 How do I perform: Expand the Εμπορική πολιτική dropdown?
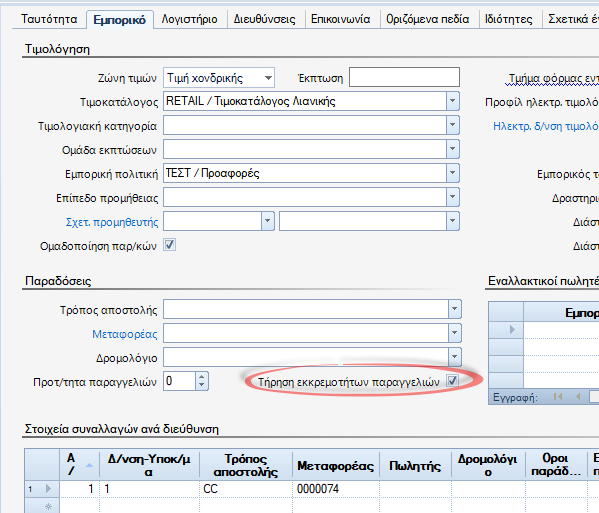pos(452,173)
